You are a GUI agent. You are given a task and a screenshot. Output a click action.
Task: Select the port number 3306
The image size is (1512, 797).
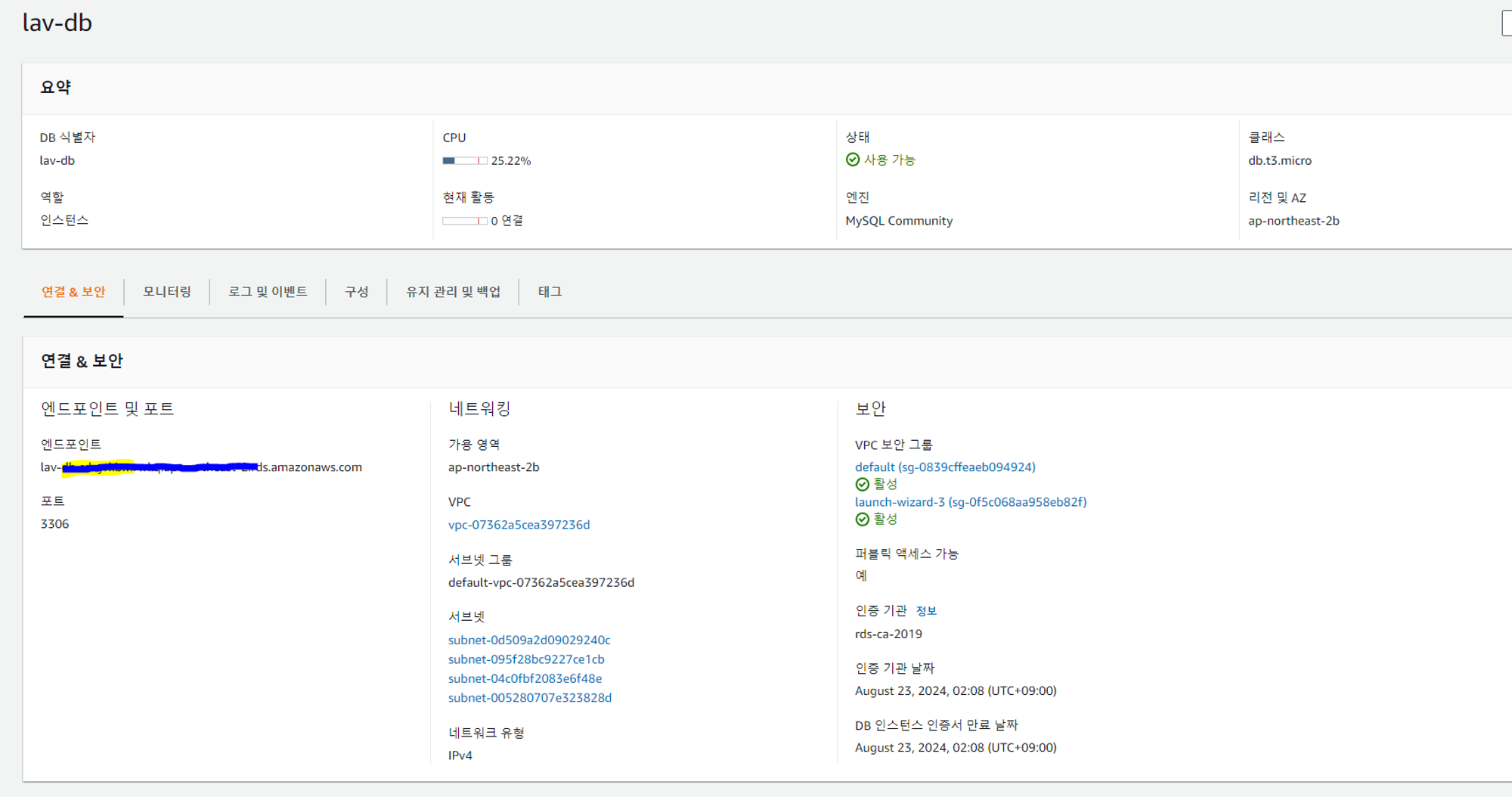click(54, 524)
